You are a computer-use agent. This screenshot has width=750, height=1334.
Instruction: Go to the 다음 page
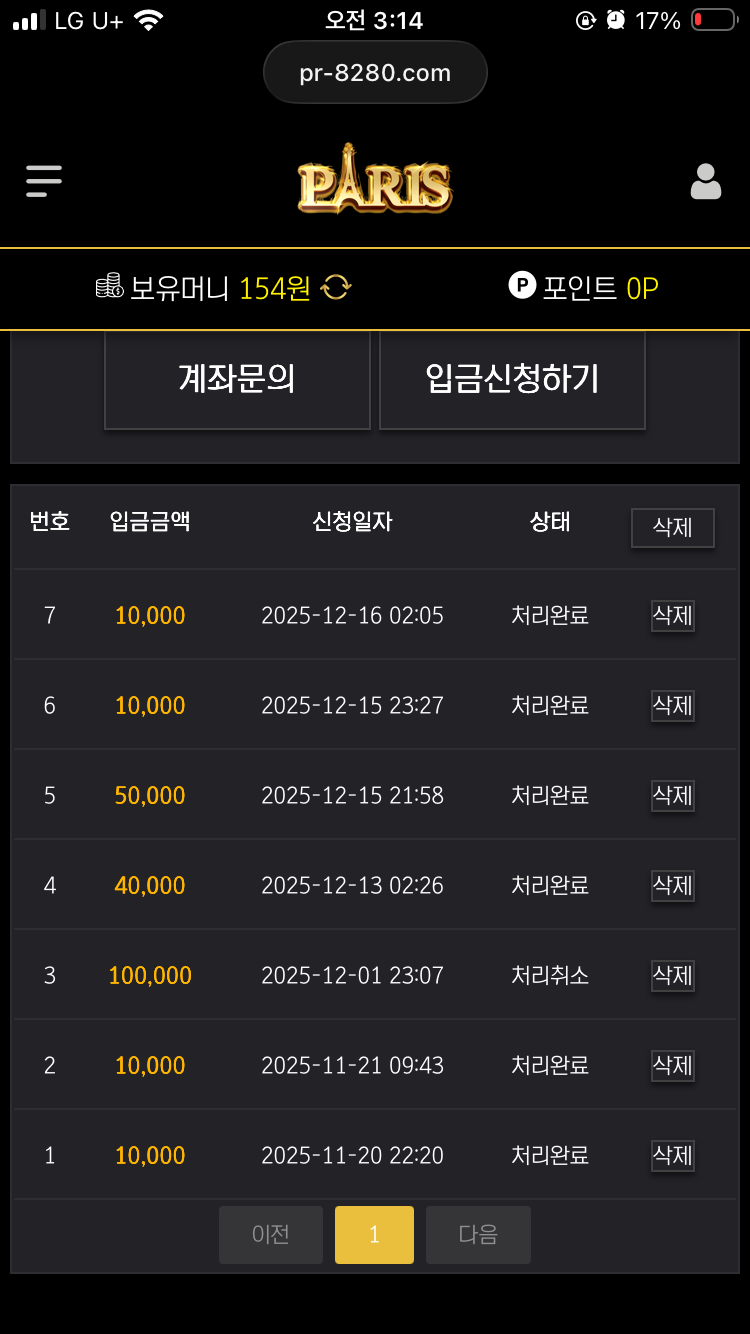click(x=478, y=1235)
